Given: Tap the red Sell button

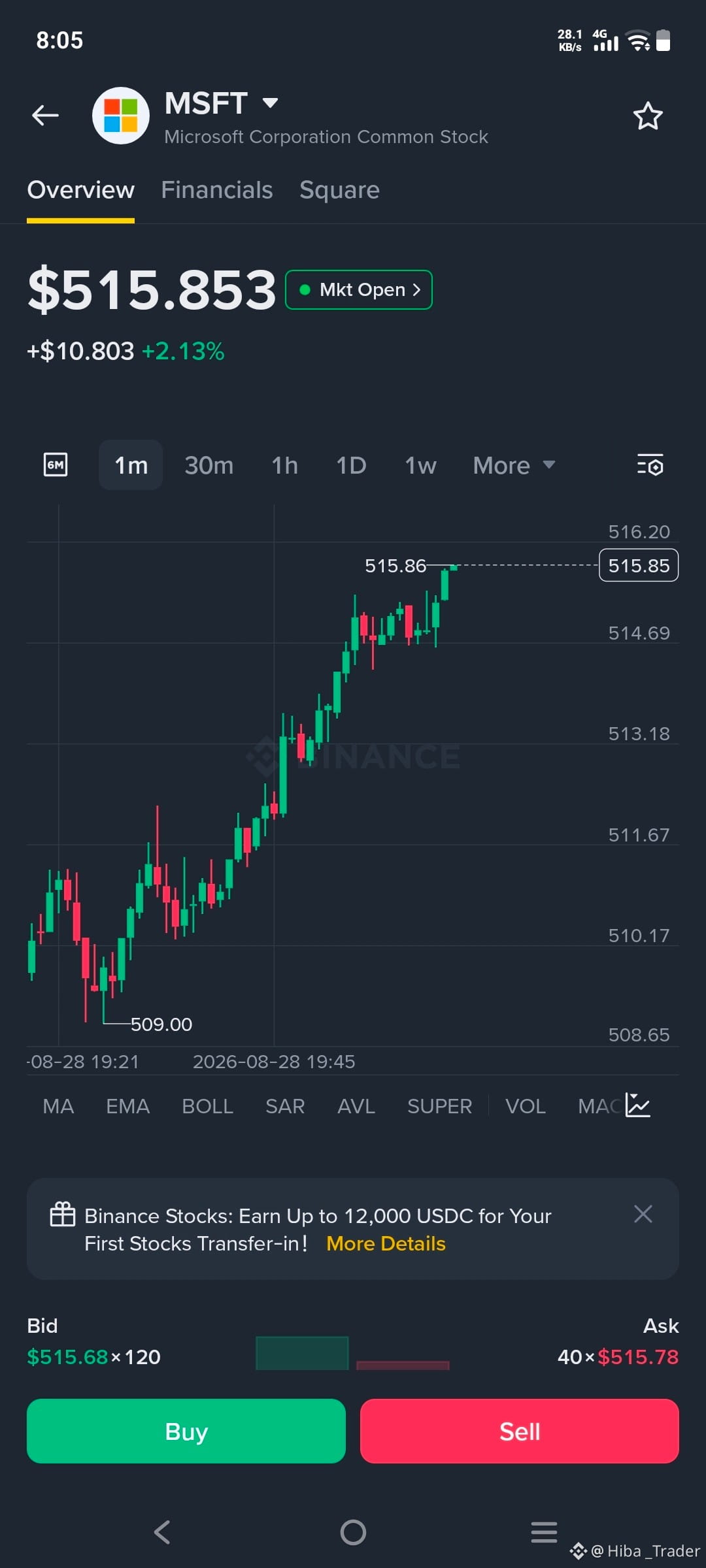Looking at the screenshot, I should click(520, 1431).
